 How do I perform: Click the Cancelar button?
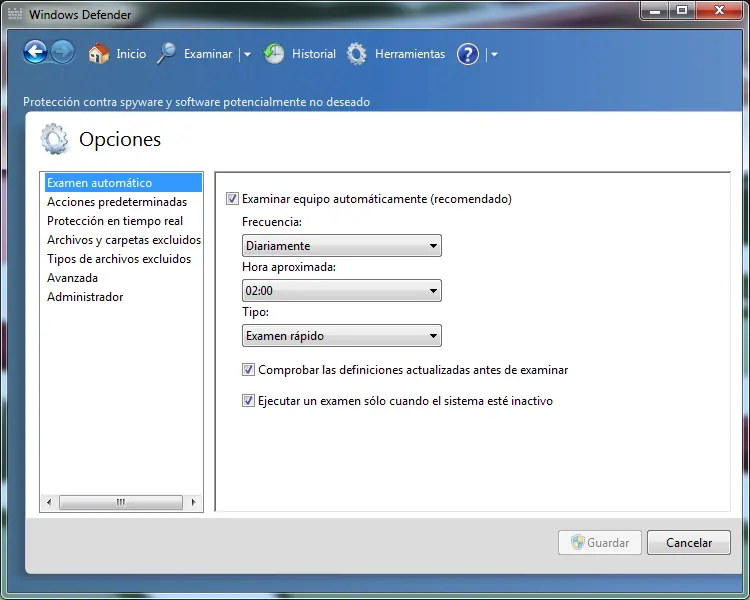click(x=689, y=543)
